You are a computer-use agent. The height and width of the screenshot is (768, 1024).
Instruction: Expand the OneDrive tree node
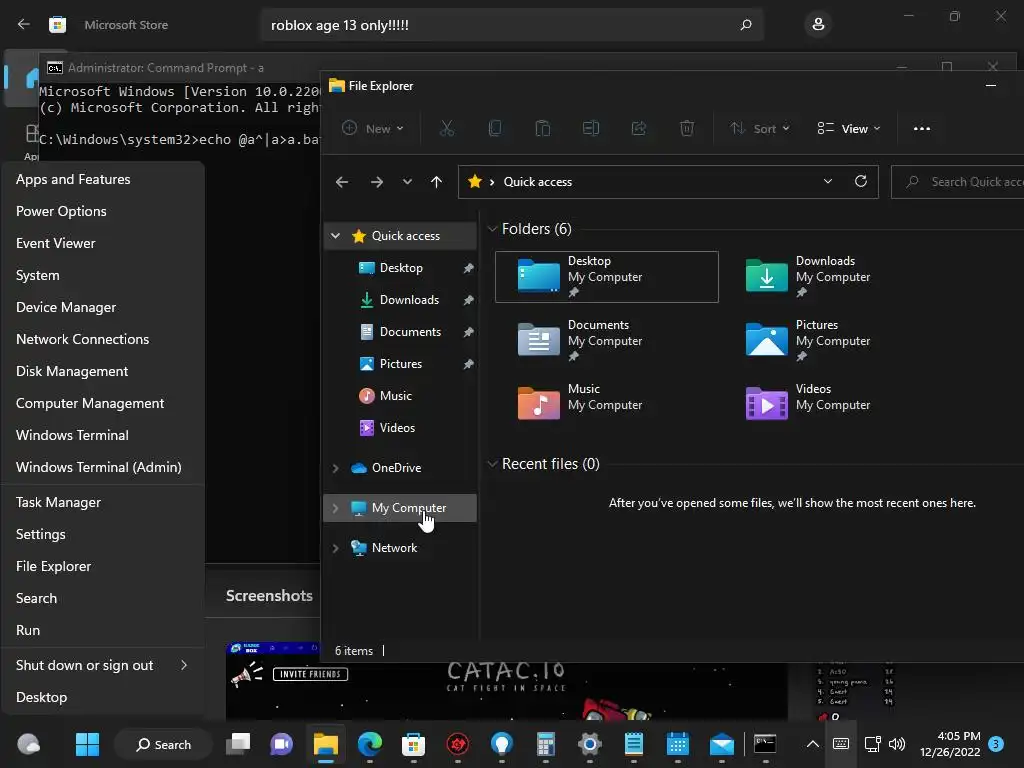coord(336,468)
